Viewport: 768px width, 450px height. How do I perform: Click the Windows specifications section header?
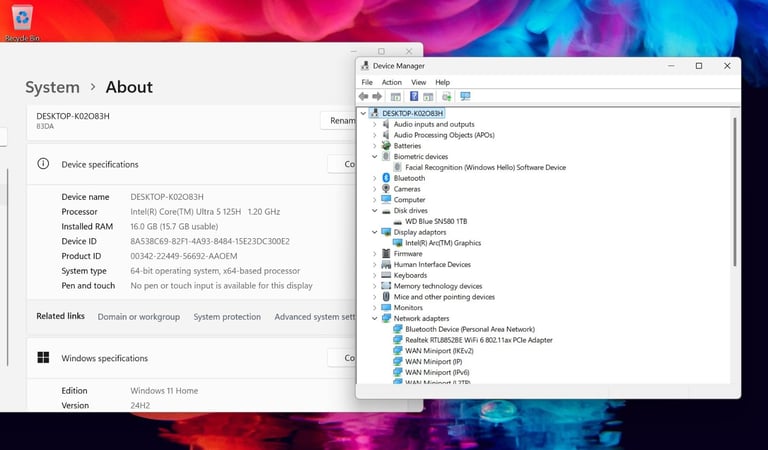tap(192, 358)
